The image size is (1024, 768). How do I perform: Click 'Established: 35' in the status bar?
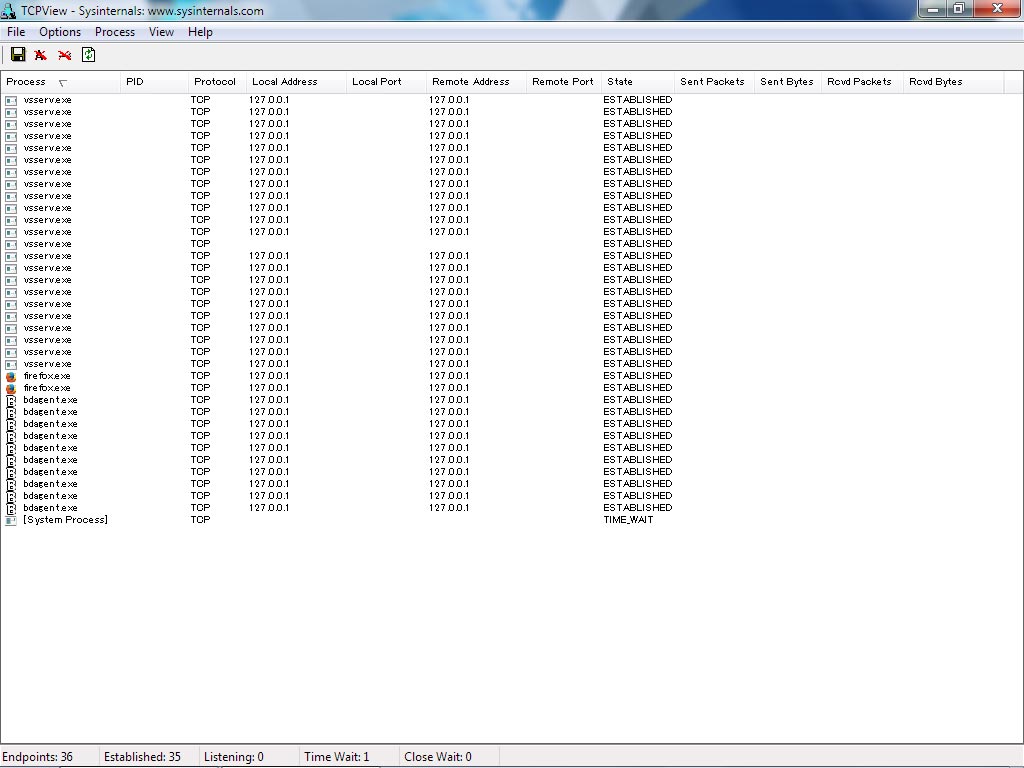142,757
